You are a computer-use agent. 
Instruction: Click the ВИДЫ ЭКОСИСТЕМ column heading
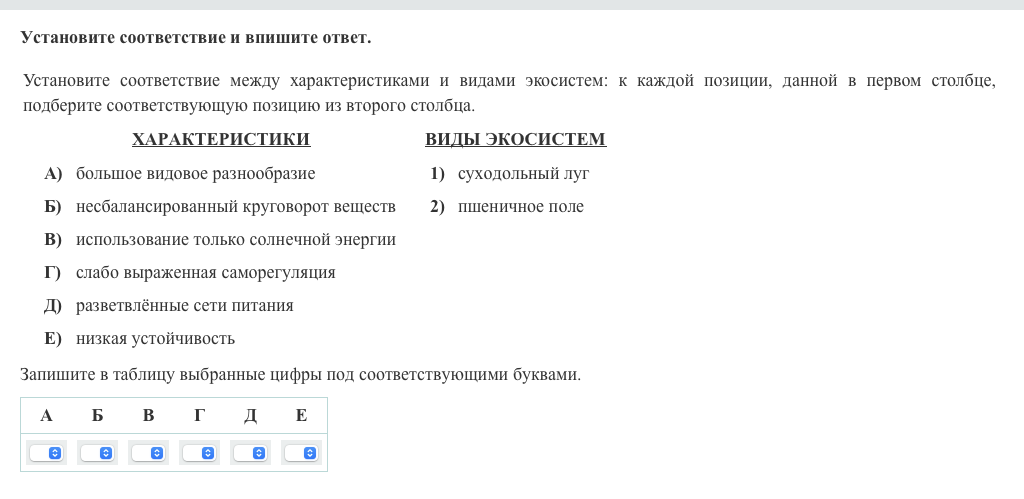pos(515,140)
